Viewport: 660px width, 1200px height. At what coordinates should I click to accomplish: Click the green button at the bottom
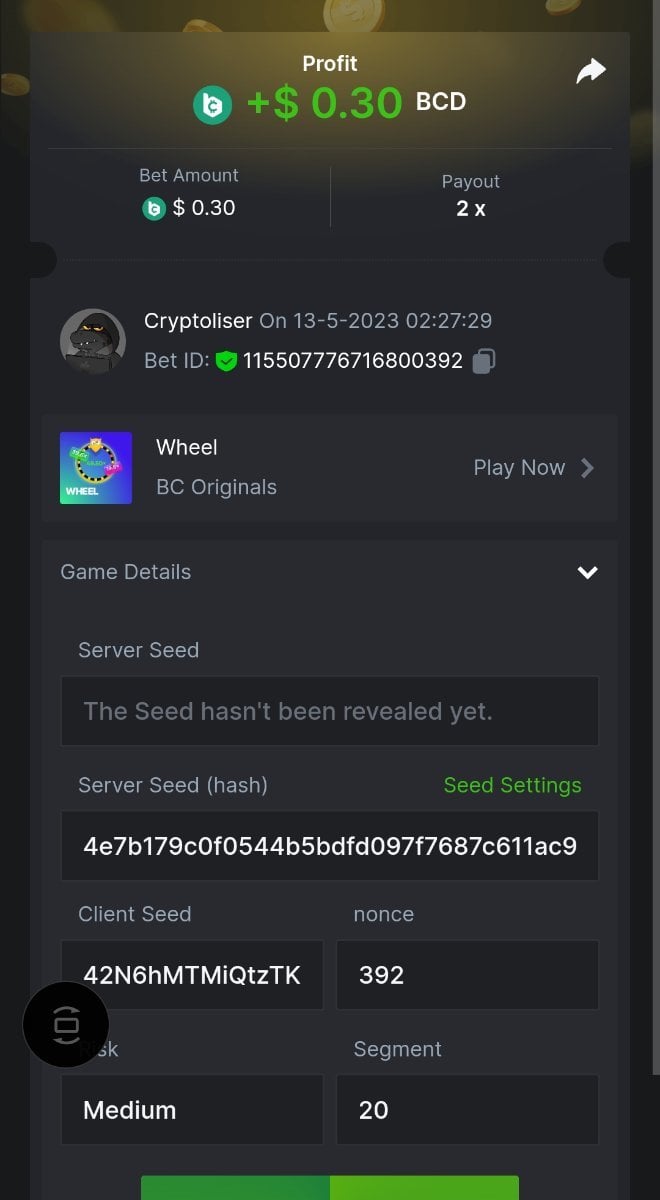[330, 1188]
